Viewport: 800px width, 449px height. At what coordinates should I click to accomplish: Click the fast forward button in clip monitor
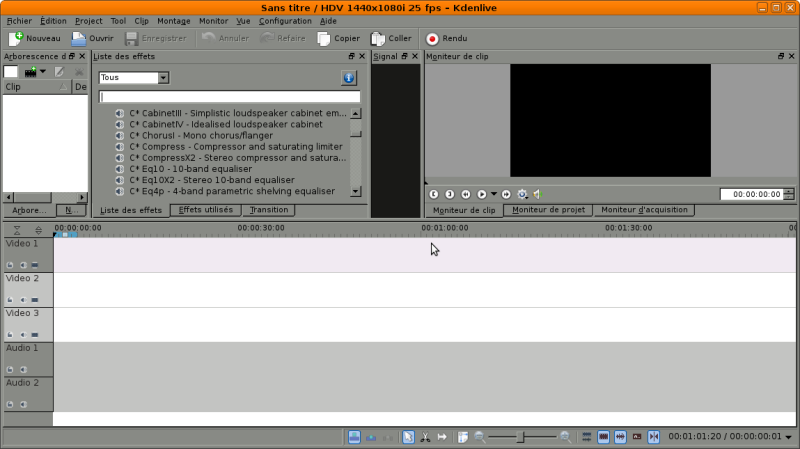506,194
